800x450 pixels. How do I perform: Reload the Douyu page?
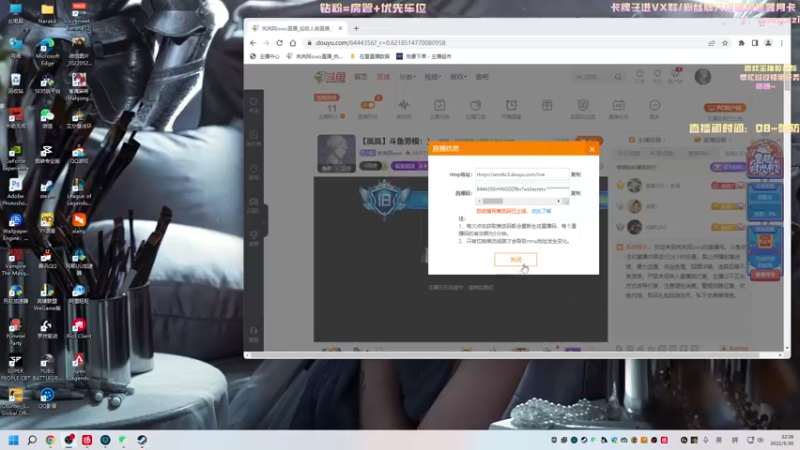point(280,43)
